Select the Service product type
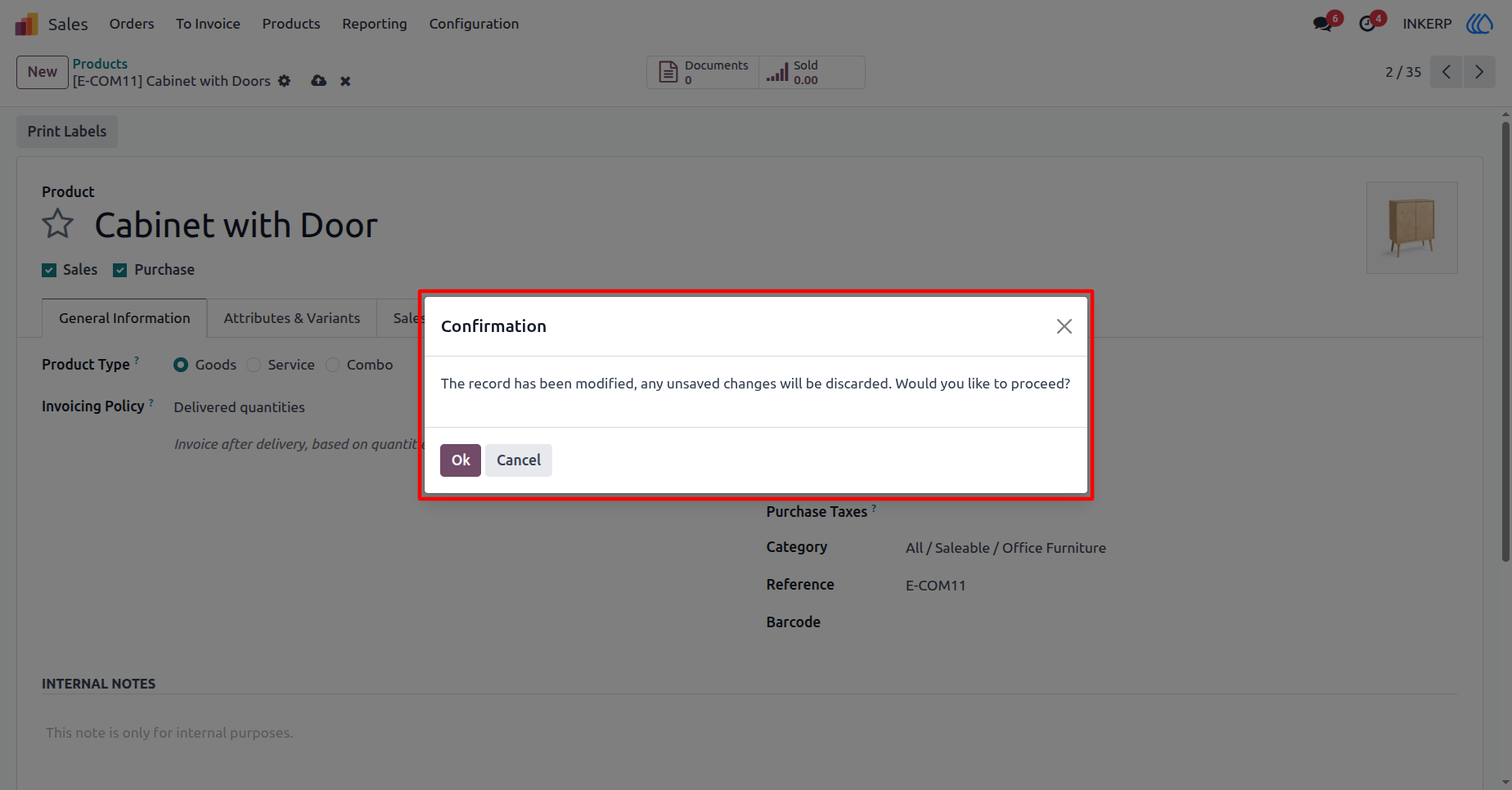1512x790 pixels. tap(254, 365)
